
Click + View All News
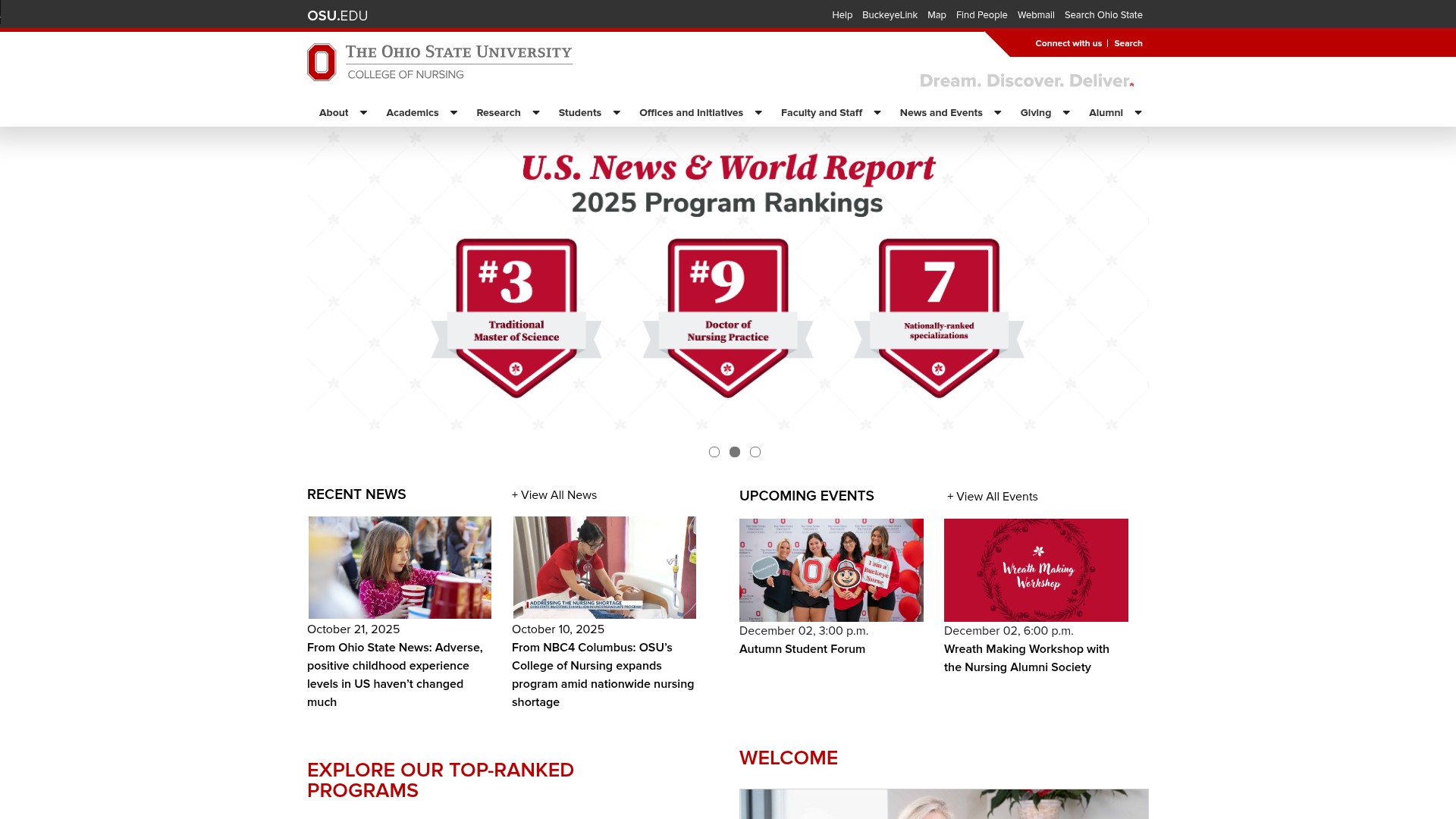click(554, 495)
